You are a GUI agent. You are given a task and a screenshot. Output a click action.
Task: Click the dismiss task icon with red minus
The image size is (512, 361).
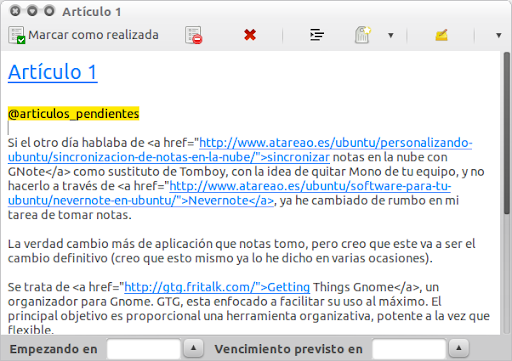pos(194,35)
